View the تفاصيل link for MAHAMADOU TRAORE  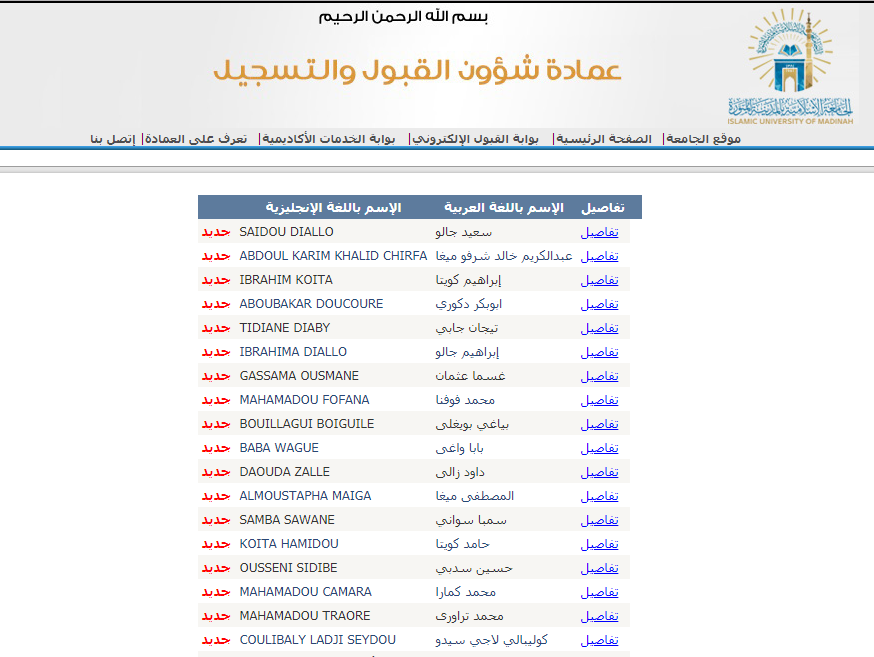(599, 615)
